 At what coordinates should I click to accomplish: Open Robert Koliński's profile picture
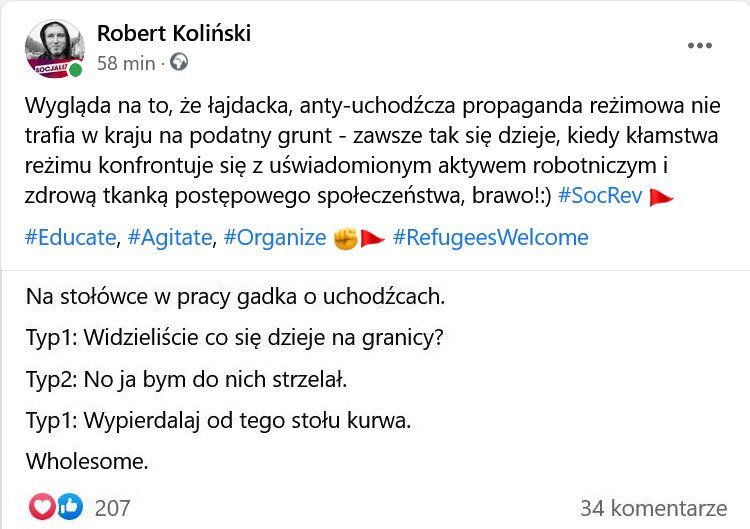tap(55, 49)
